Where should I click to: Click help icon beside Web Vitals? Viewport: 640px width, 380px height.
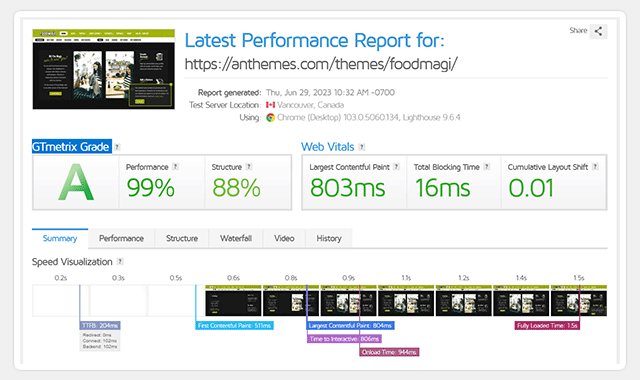pyautogui.click(x=362, y=147)
